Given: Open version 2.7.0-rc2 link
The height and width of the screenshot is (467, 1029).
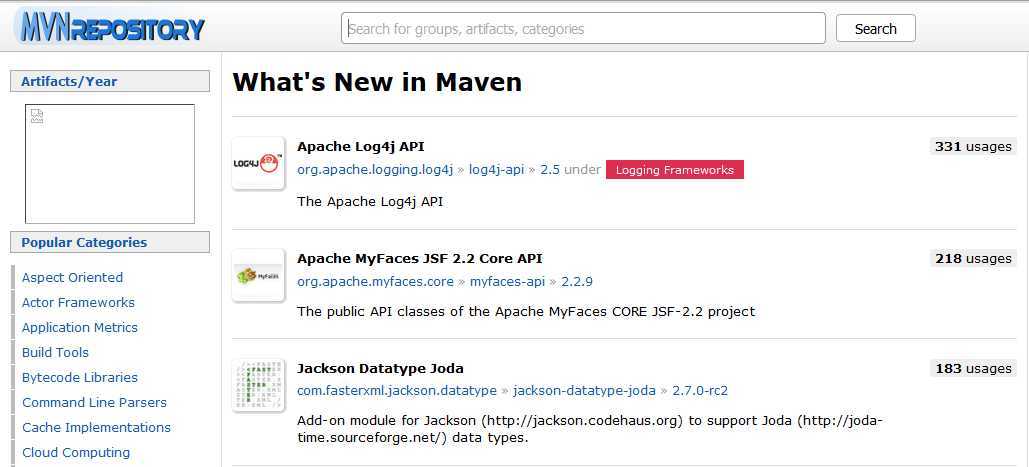Looking at the screenshot, I should pos(700,391).
